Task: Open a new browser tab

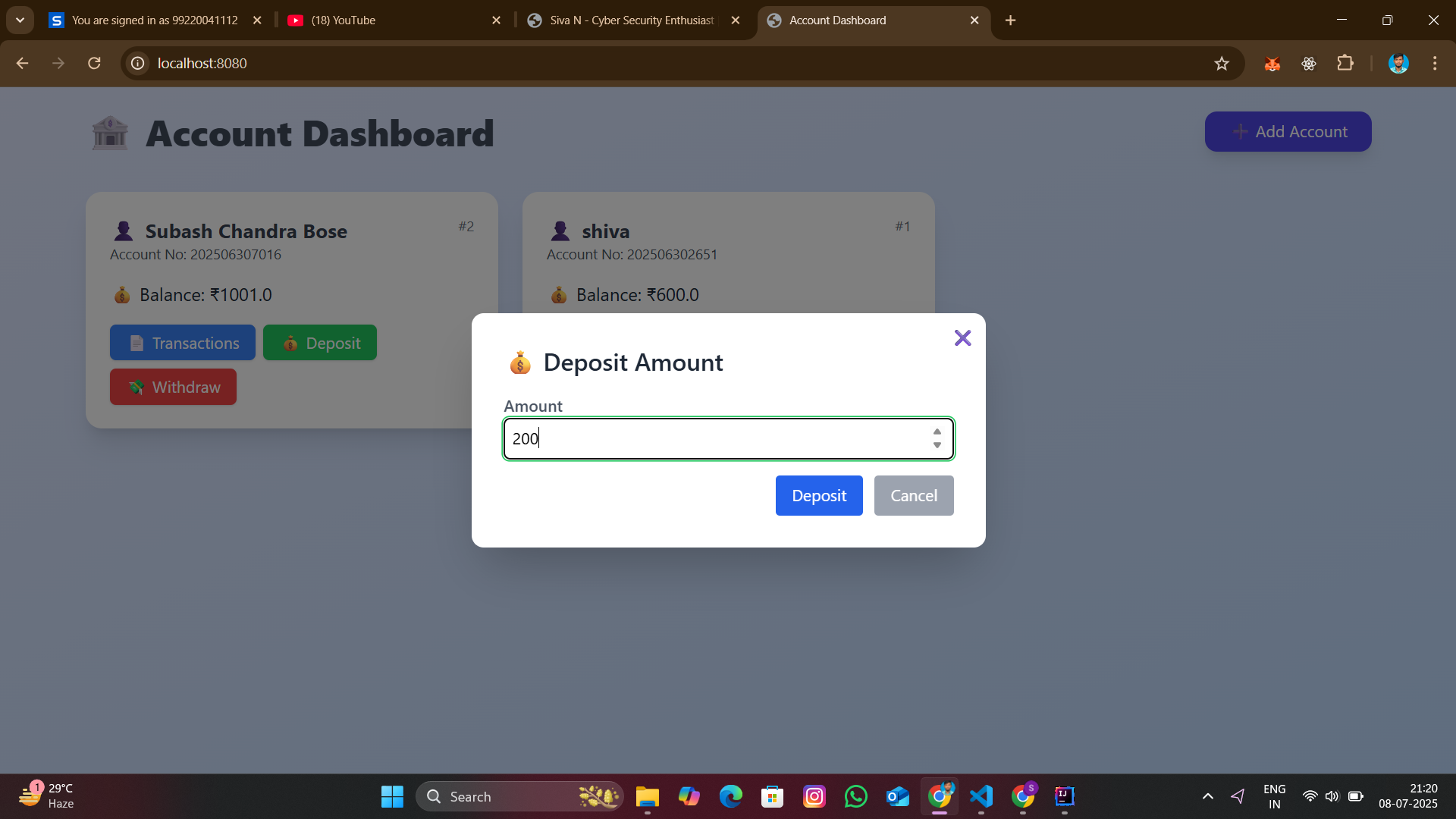Action: (1010, 20)
